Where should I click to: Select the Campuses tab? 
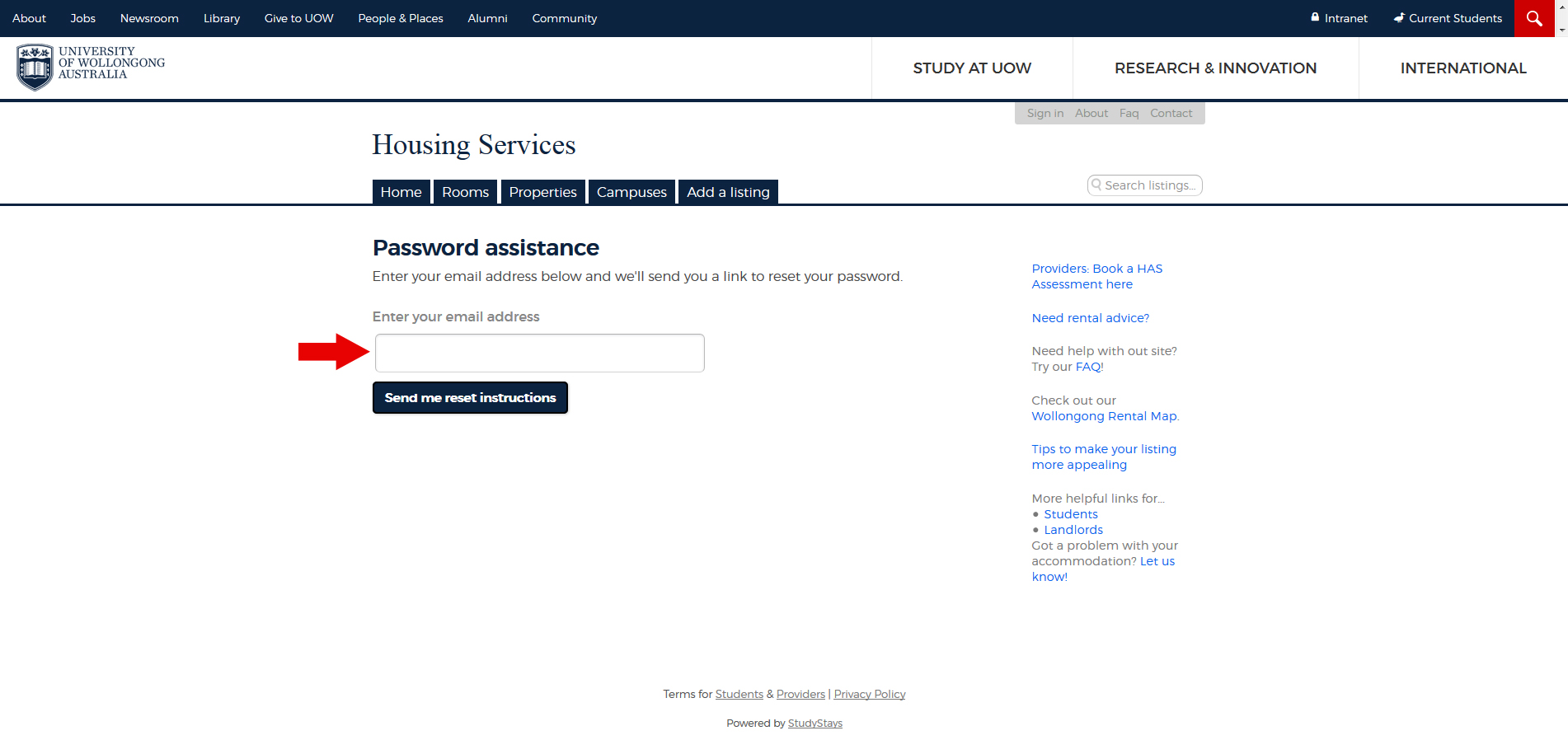click(x=631, y=192)
